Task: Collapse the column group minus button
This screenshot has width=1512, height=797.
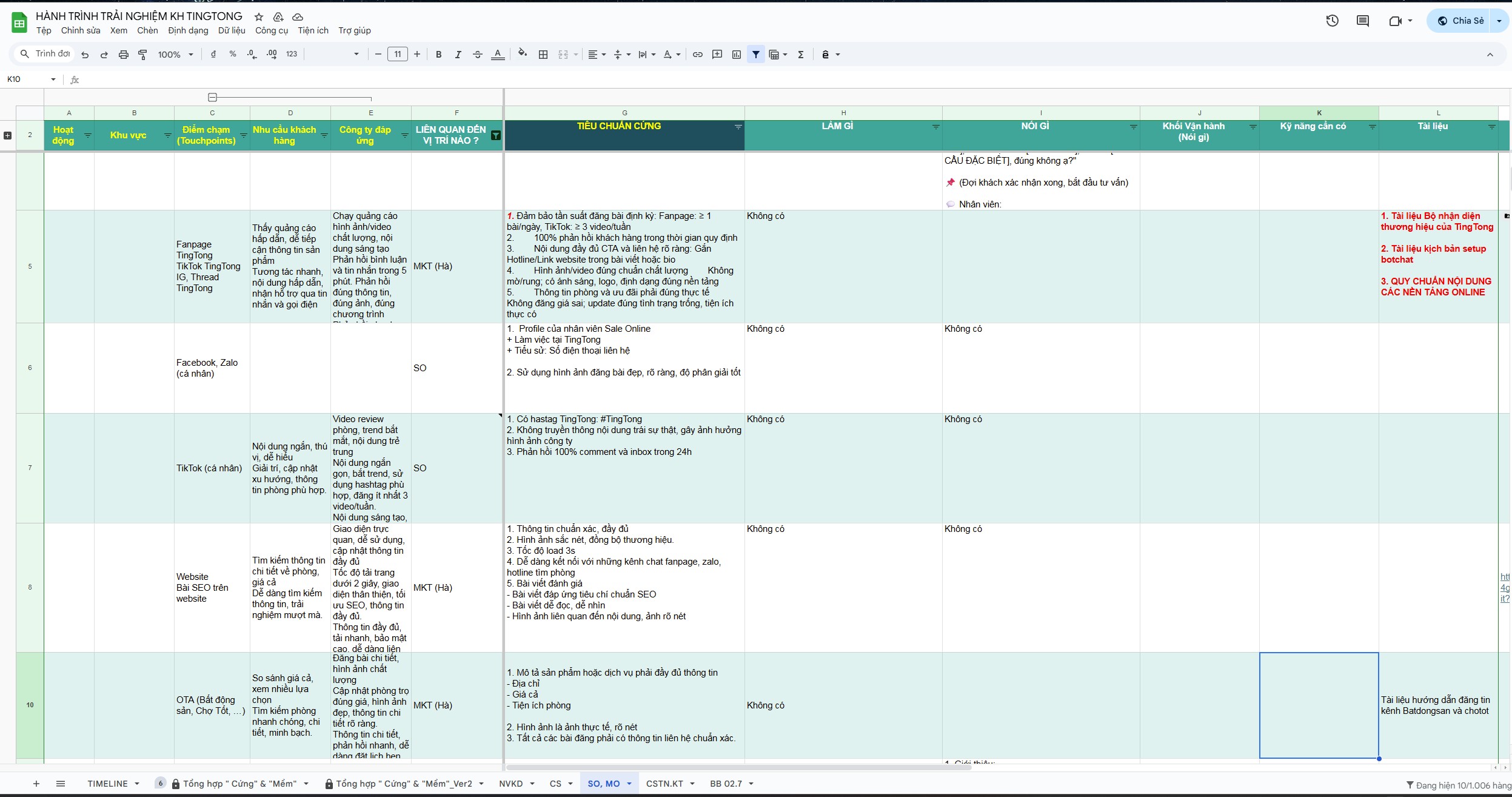Action: 212,97
